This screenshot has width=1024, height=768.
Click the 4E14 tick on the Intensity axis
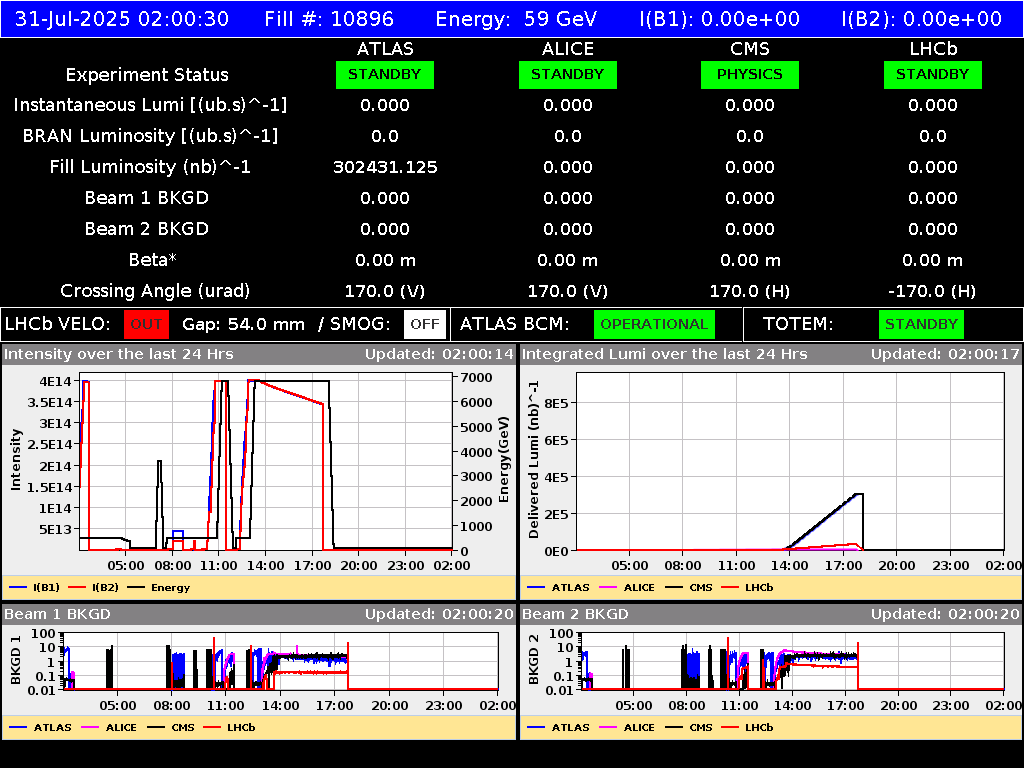coord(56,381)
